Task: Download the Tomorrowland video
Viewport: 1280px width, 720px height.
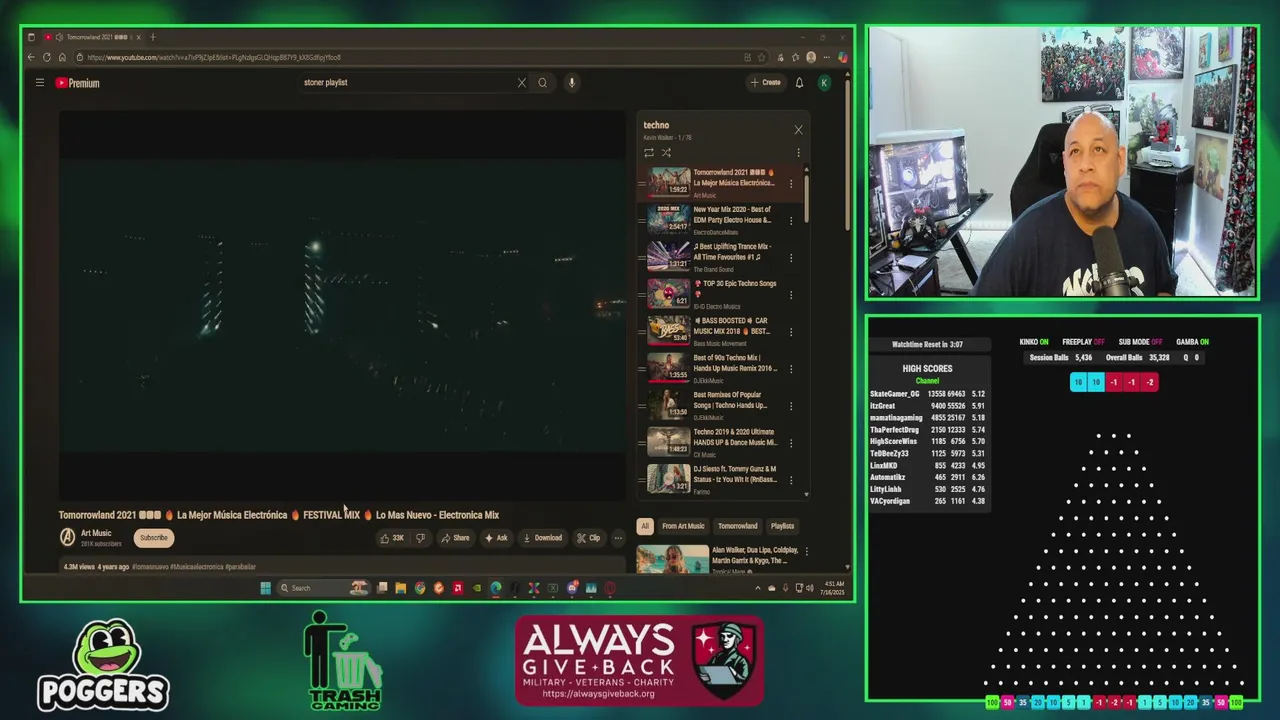Action: click(x=542, y=538)
